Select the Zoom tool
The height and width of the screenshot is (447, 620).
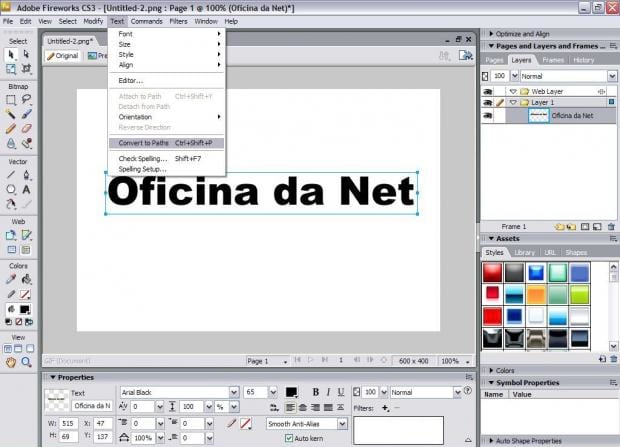(26, 362)
